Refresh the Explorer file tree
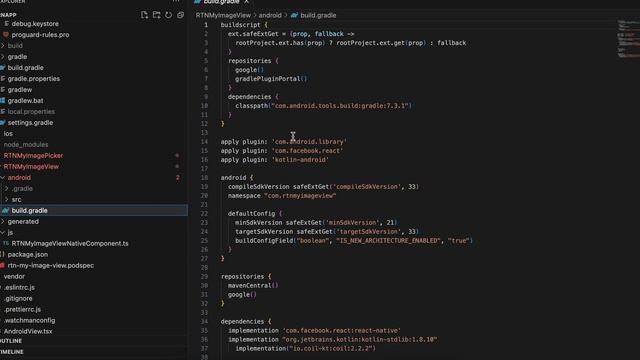 169,15
